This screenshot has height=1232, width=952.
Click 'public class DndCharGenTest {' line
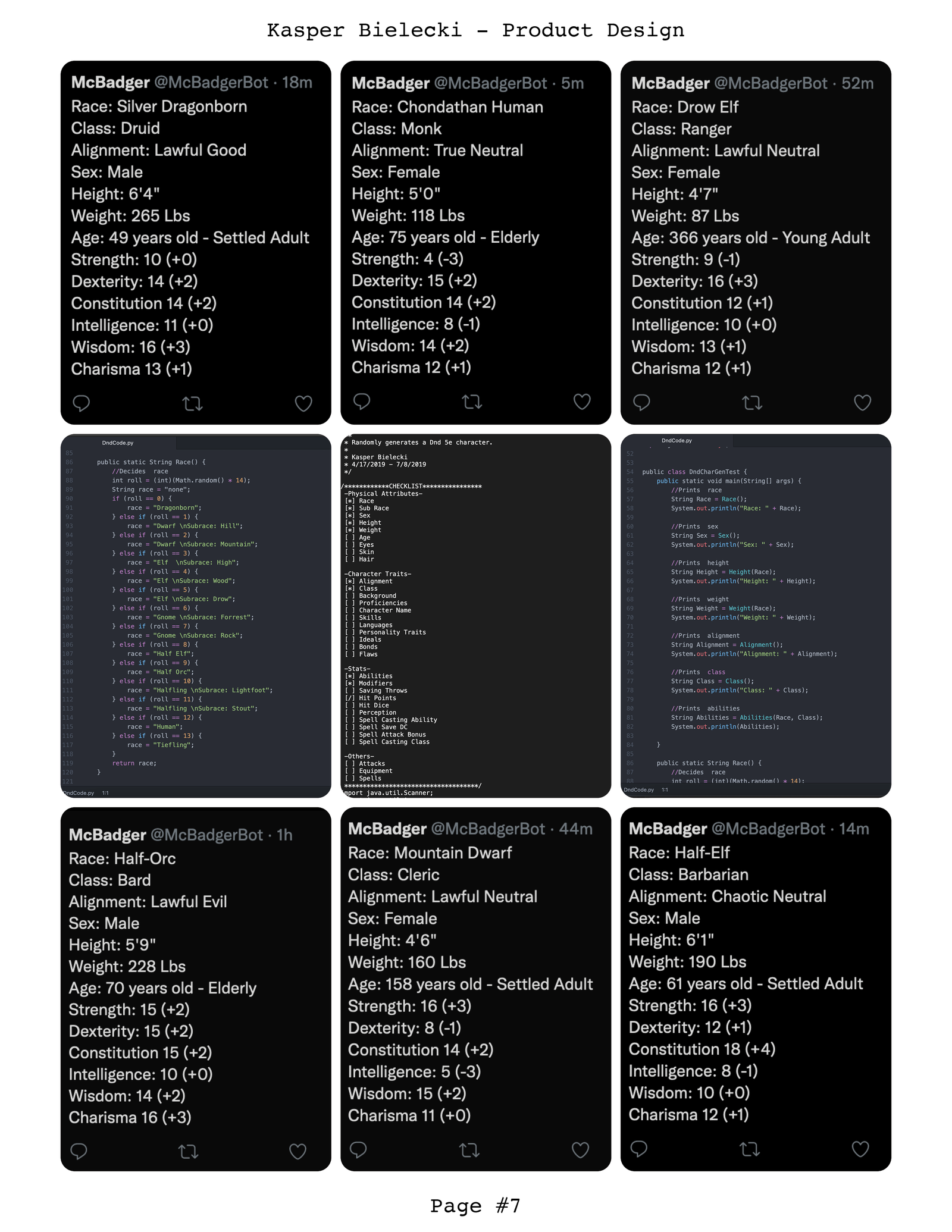click(694, 472)
